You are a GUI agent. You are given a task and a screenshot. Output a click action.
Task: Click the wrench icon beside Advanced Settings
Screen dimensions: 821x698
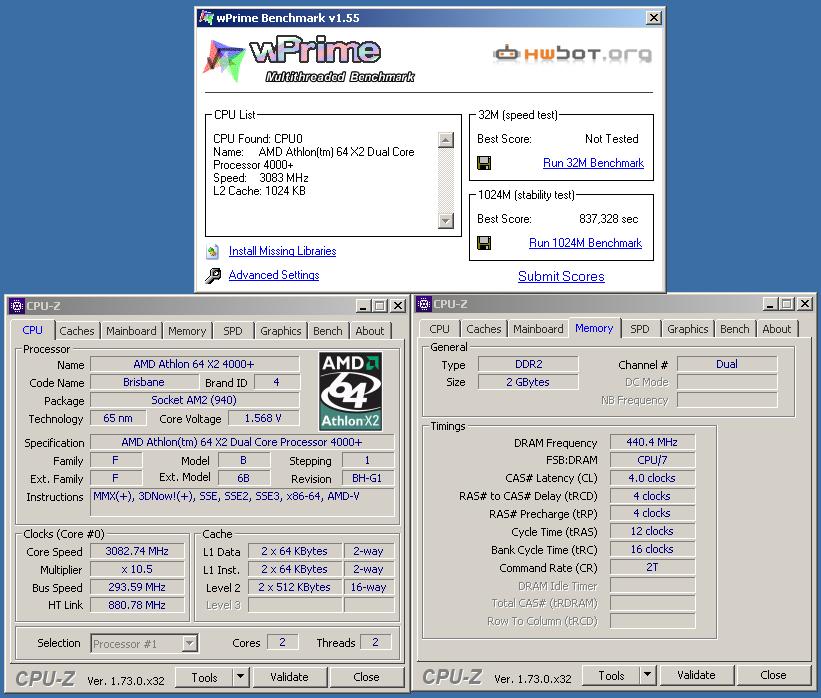pos(213,275)
